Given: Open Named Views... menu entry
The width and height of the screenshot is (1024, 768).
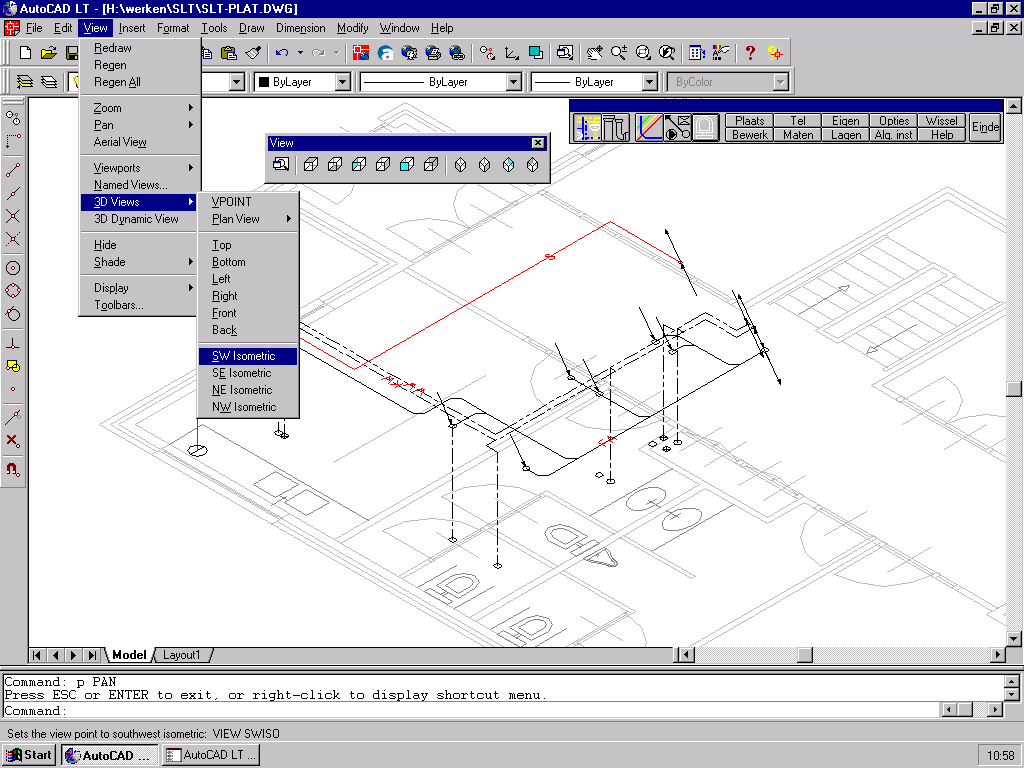Looking at the screenshot, I should pyautogui.click(x=140, y=185).
